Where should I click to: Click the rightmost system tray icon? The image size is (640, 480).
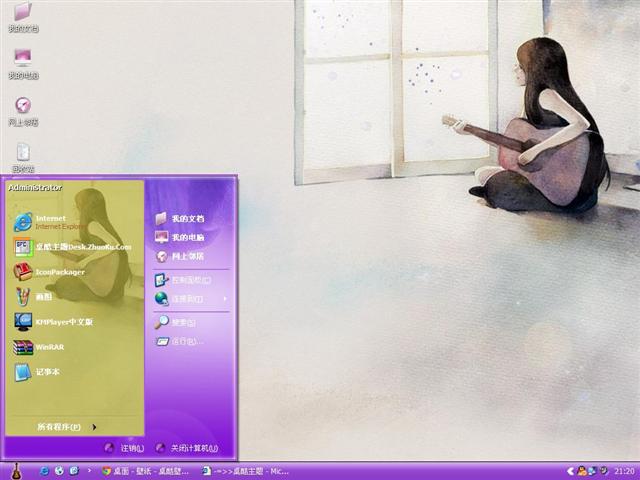point(604,471)
